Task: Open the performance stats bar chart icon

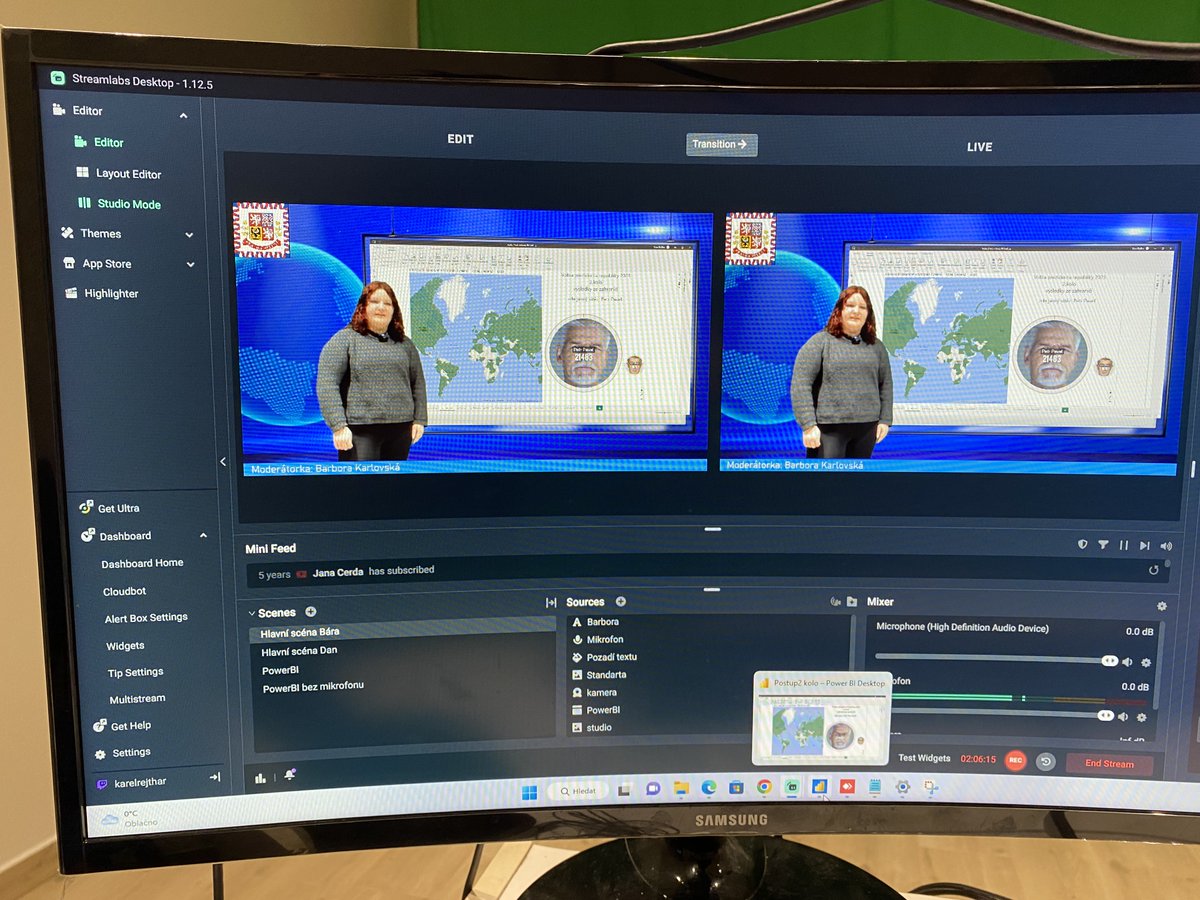Action: pos(261,778)
